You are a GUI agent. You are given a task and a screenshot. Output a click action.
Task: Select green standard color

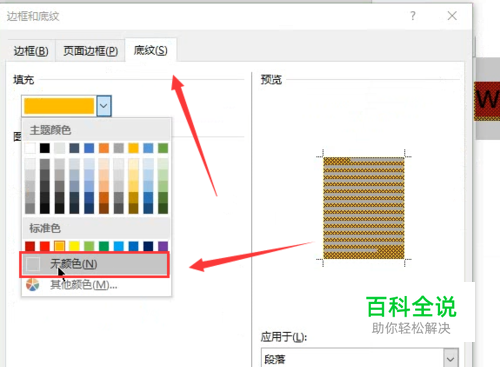pos(104,246)
